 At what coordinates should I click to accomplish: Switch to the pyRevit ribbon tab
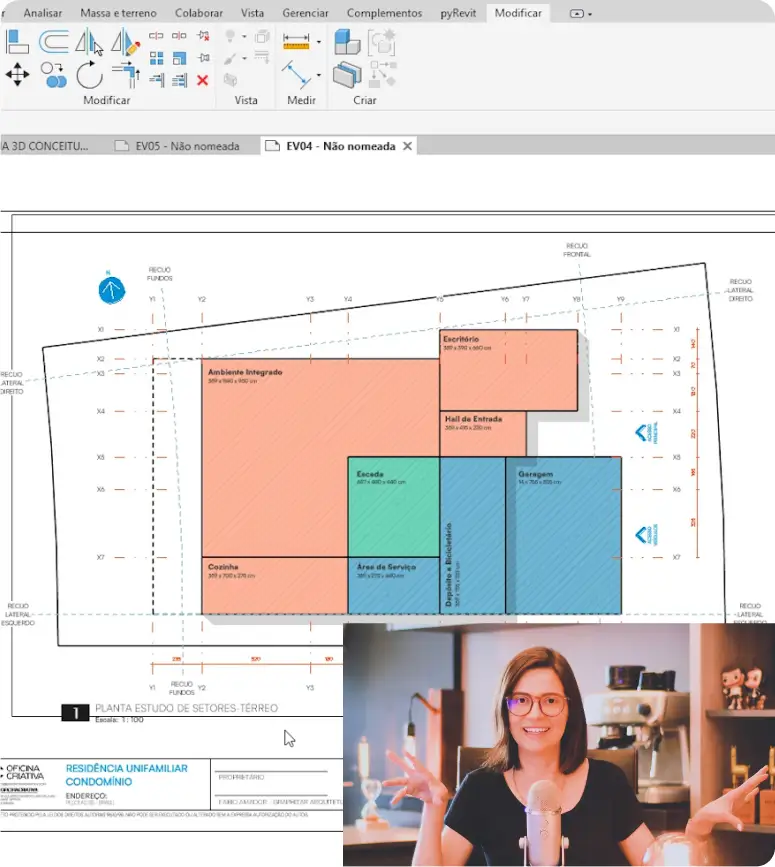pos(458,13)
